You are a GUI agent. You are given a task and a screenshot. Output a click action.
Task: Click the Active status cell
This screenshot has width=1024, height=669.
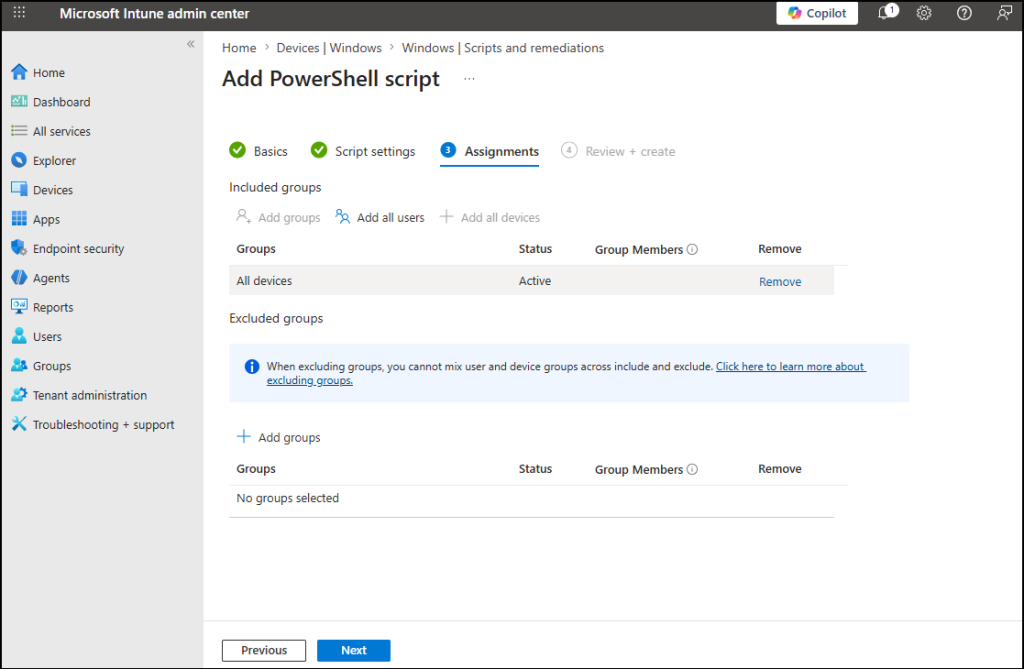pyautogui.click(x=535, y=281)
